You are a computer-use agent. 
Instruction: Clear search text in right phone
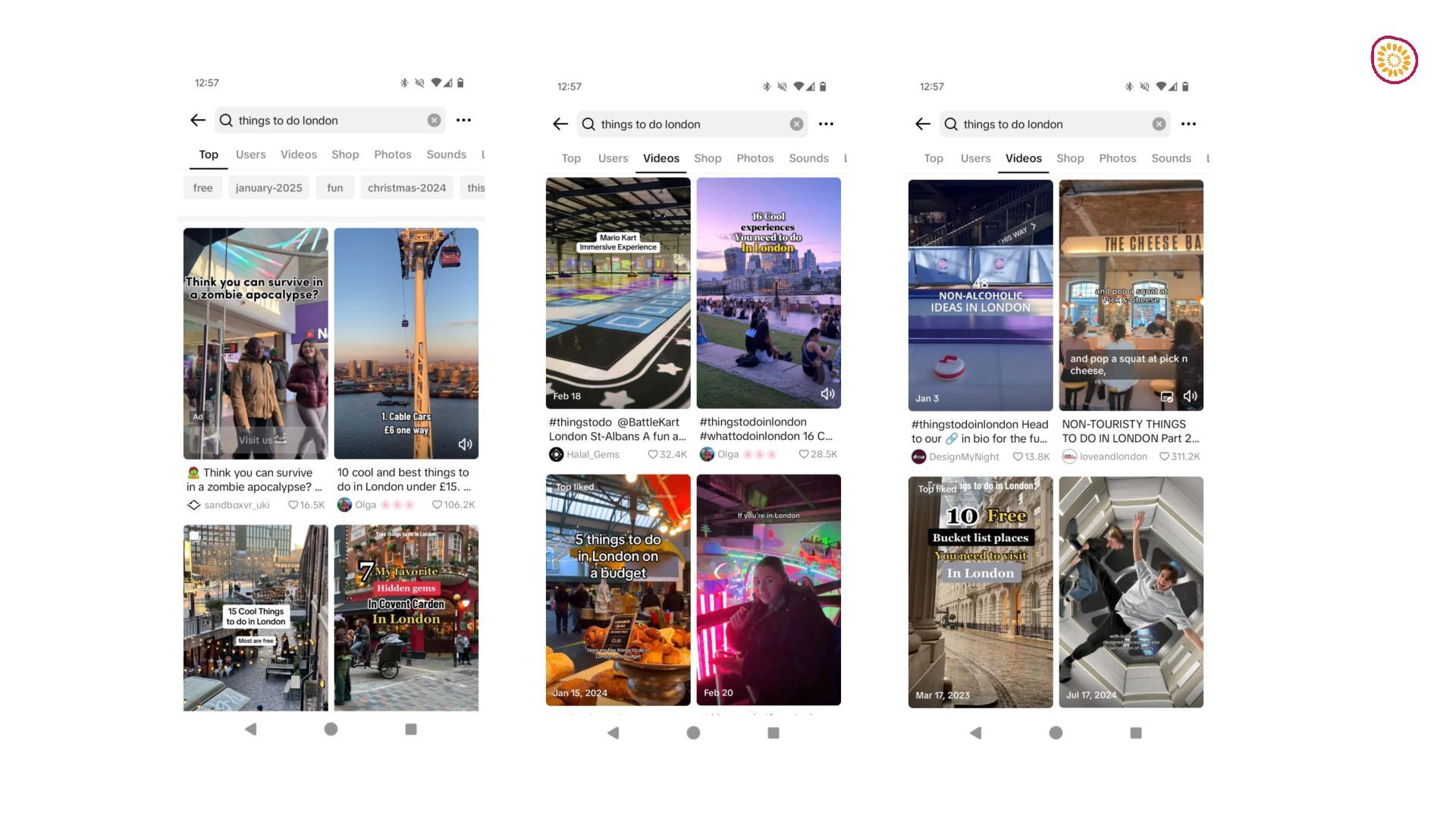[x=1159, y=124]
